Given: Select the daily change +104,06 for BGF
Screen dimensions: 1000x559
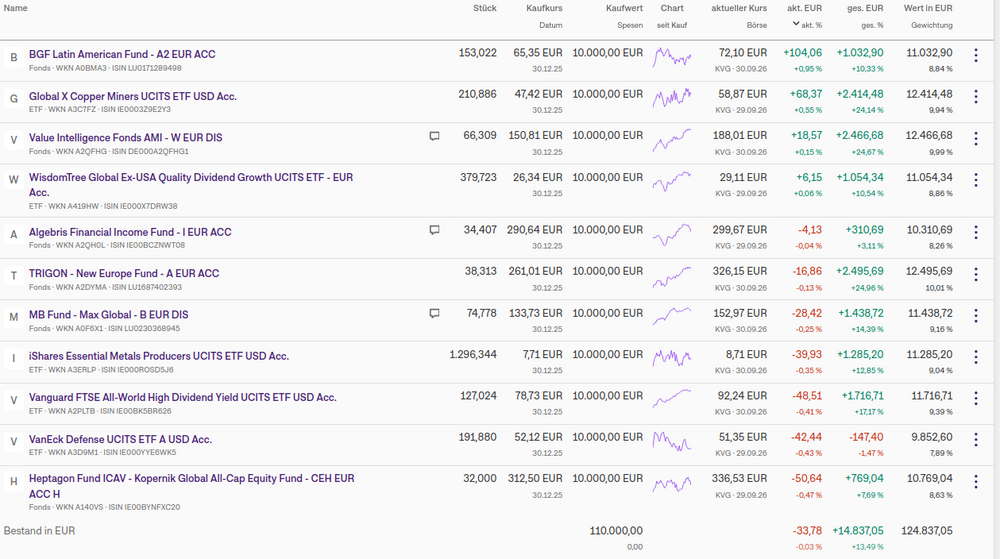Looking at the screenshot, I should click(x=802, y=53).
